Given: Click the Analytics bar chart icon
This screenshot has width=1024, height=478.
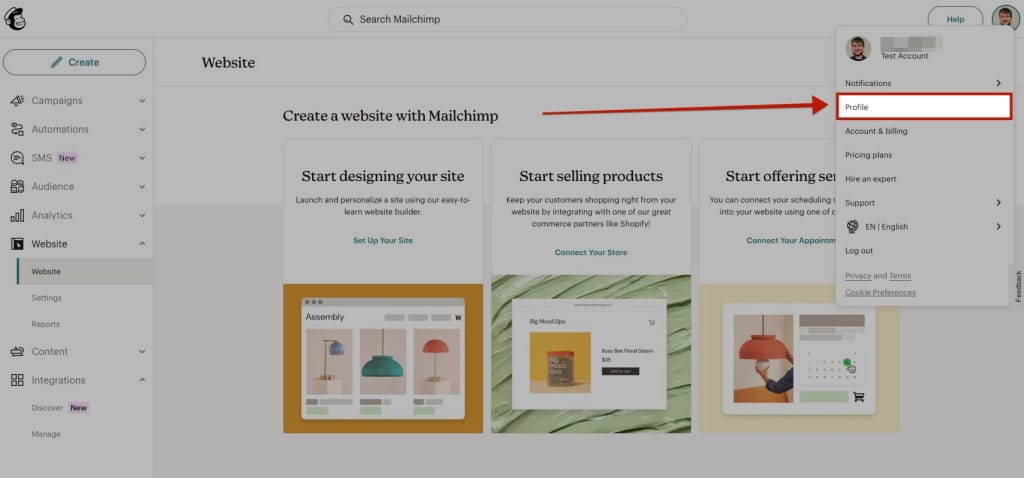Looking at the screenshot, I should [x=18, y=215].
